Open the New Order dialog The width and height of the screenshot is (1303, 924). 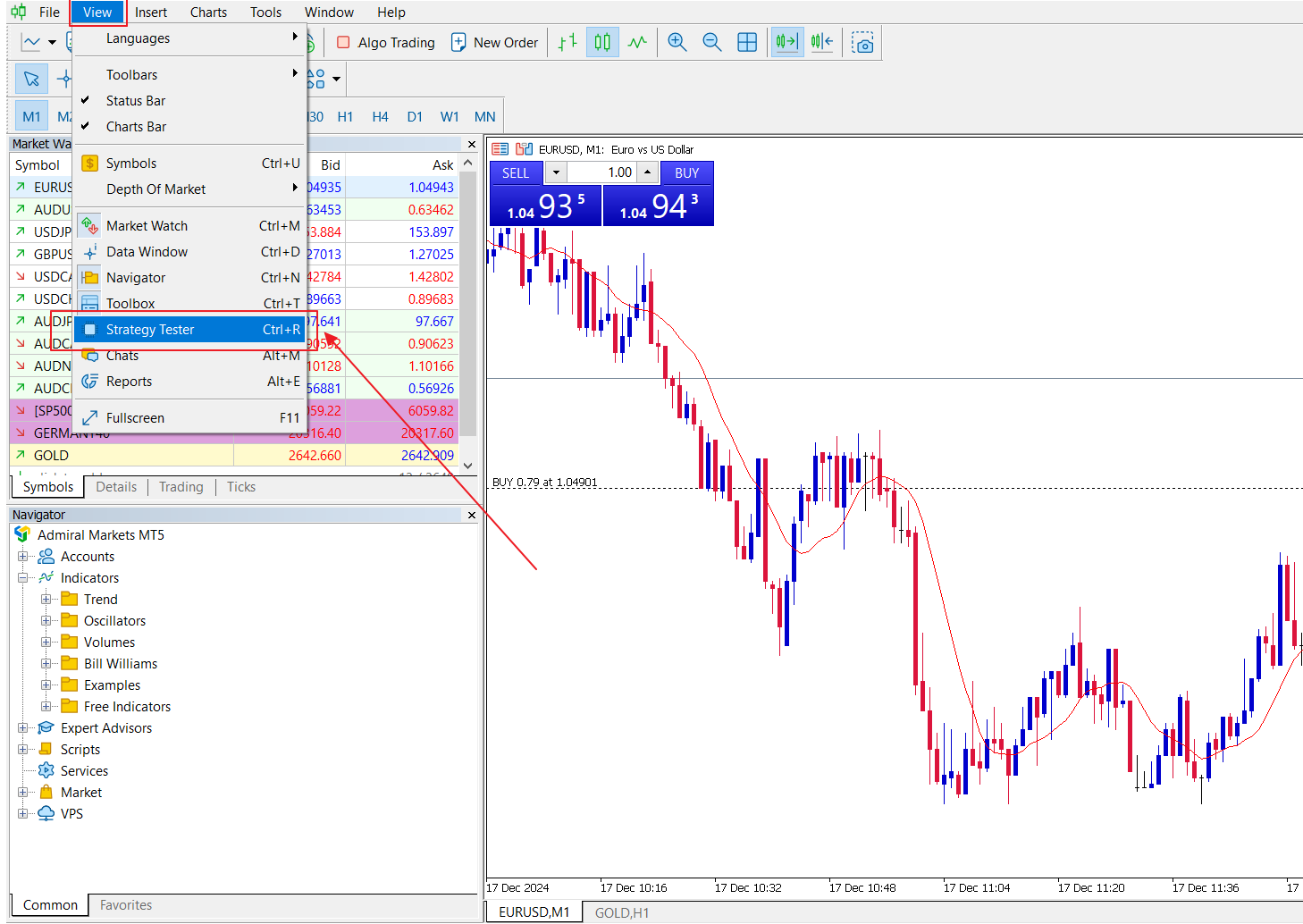(x=494, y=43)
